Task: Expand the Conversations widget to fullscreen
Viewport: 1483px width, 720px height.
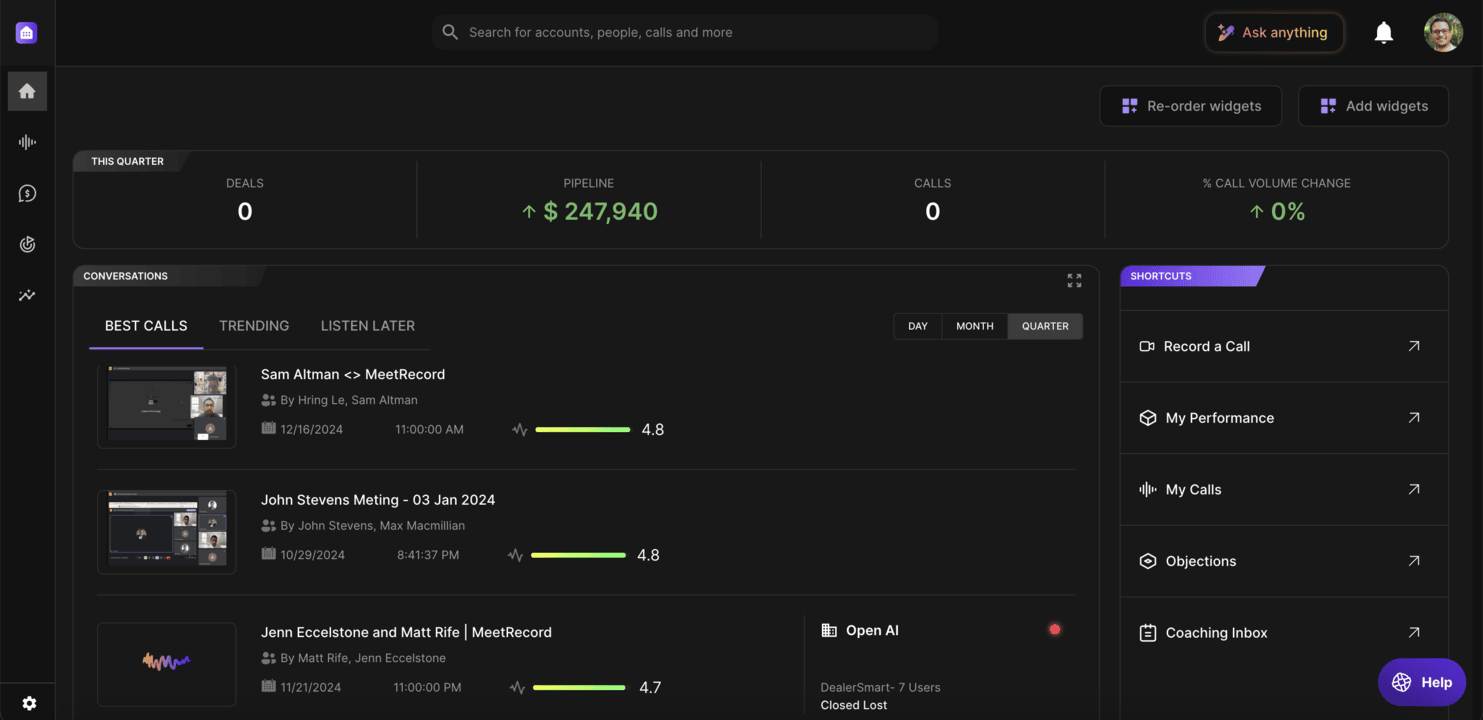Action: tap(1074, 281)
